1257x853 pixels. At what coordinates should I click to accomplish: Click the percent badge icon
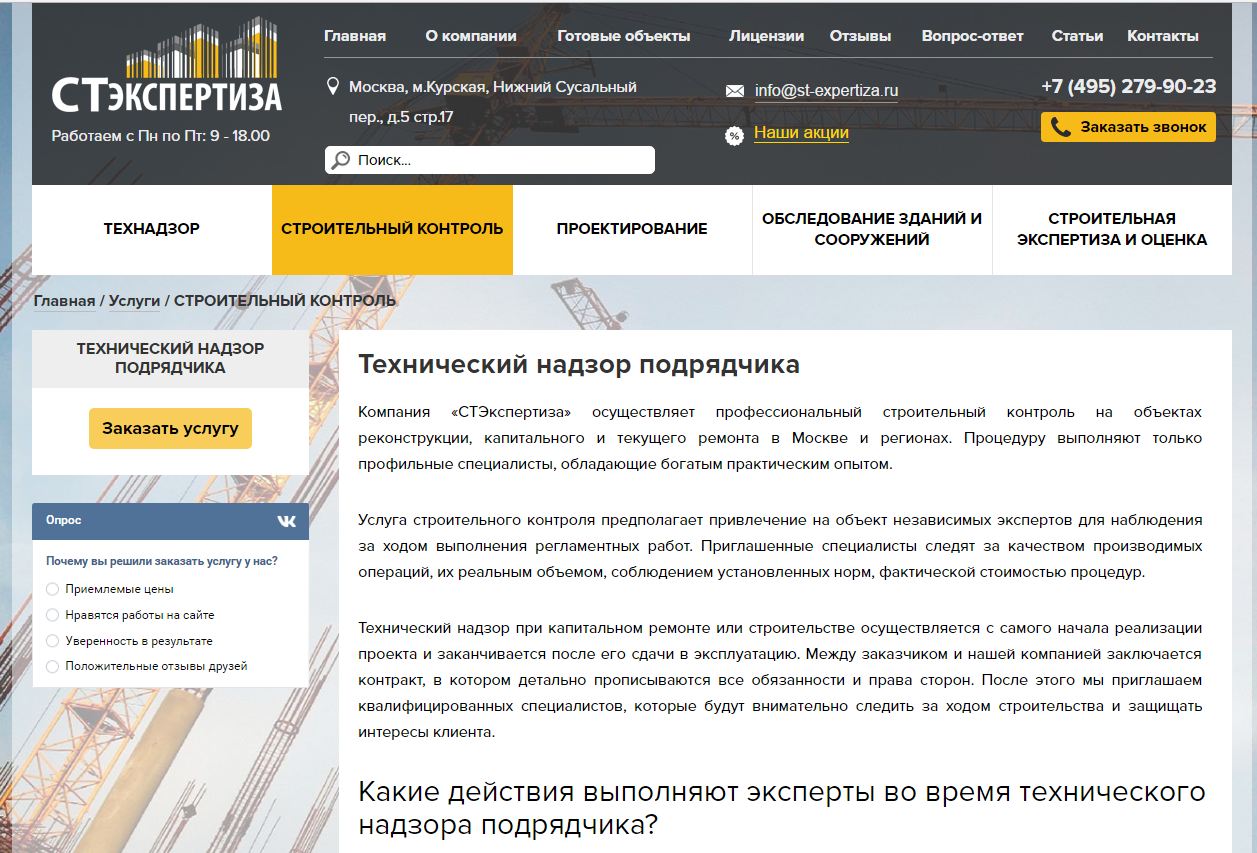tap(735, 135)
